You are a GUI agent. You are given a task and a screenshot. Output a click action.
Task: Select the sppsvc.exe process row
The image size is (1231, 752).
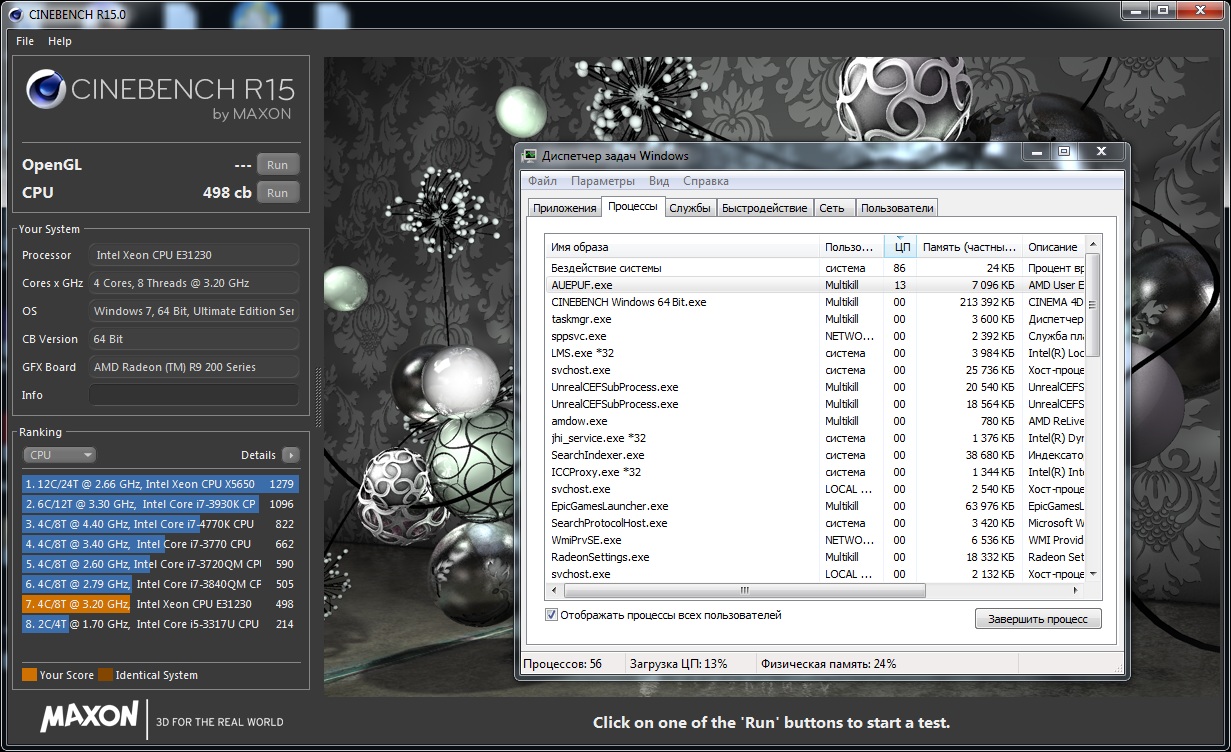[815, 336]
